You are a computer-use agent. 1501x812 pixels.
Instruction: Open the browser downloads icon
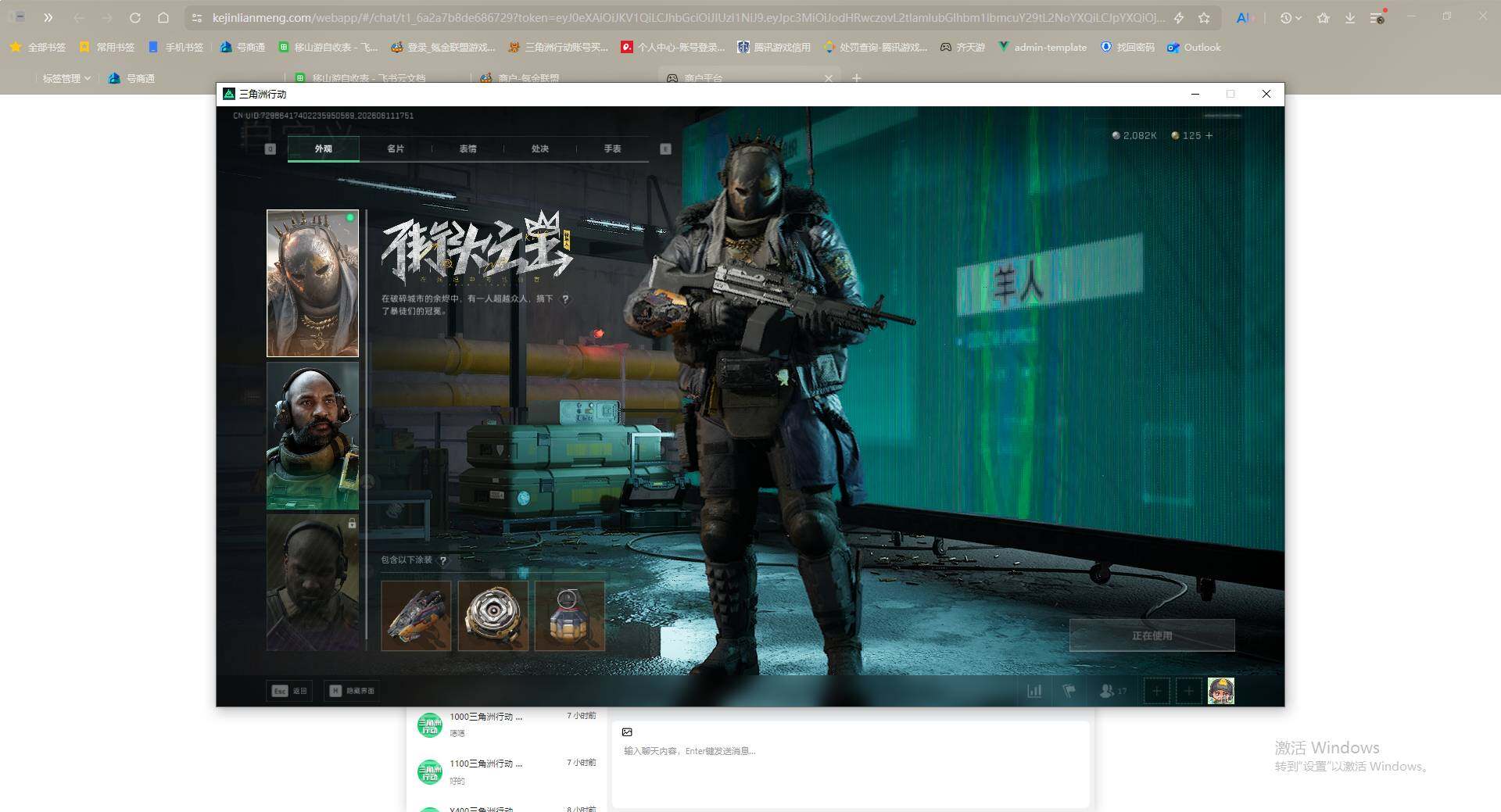coord(1350,17)
